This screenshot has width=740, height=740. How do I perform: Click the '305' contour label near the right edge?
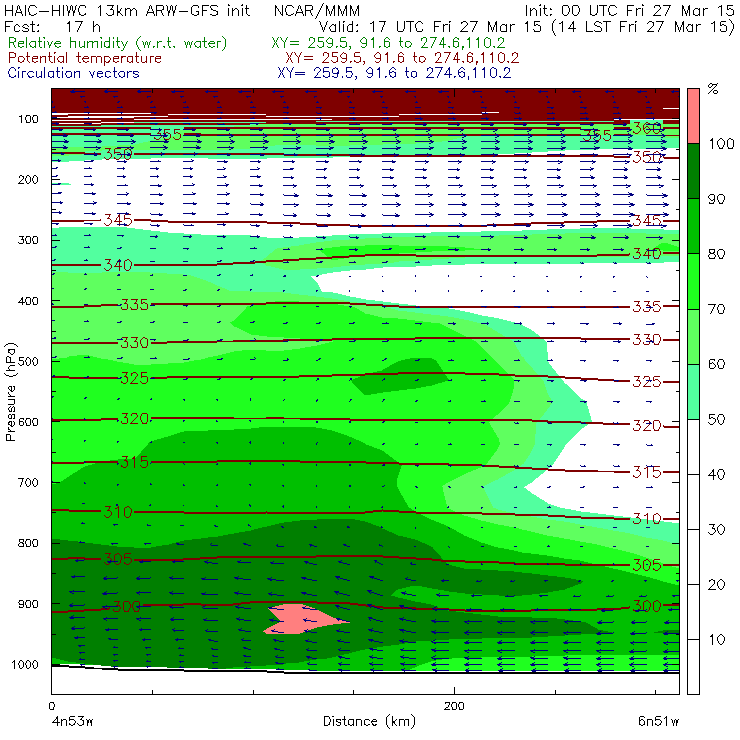[x=647, y=565]
